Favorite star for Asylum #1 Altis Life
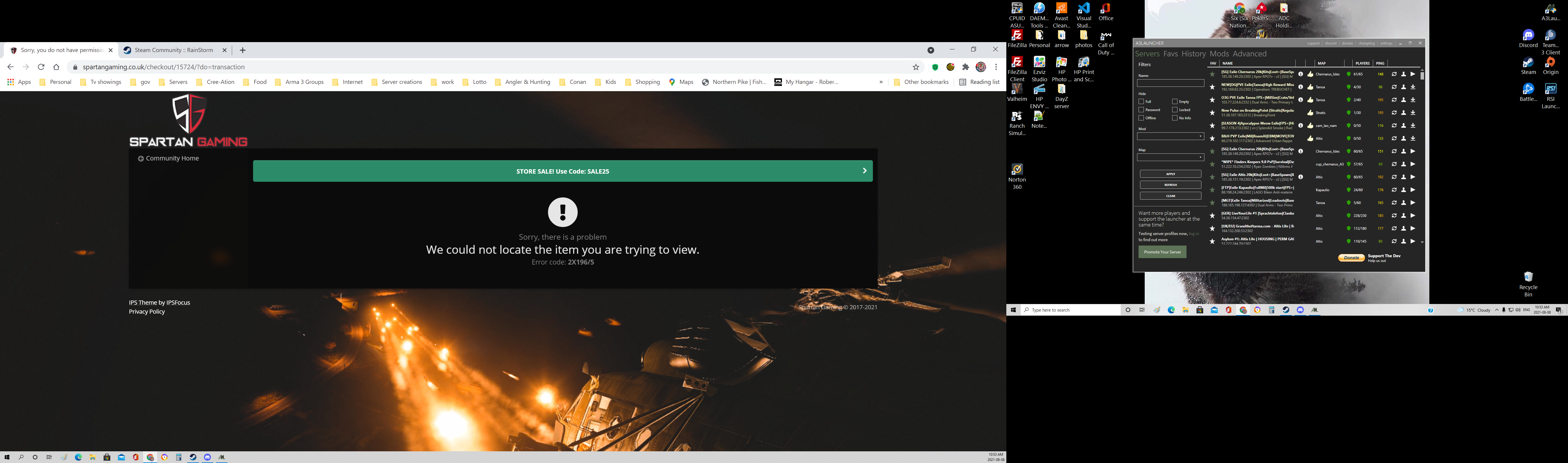This screenshot has width=1568, height=463. coord(1212,241)
